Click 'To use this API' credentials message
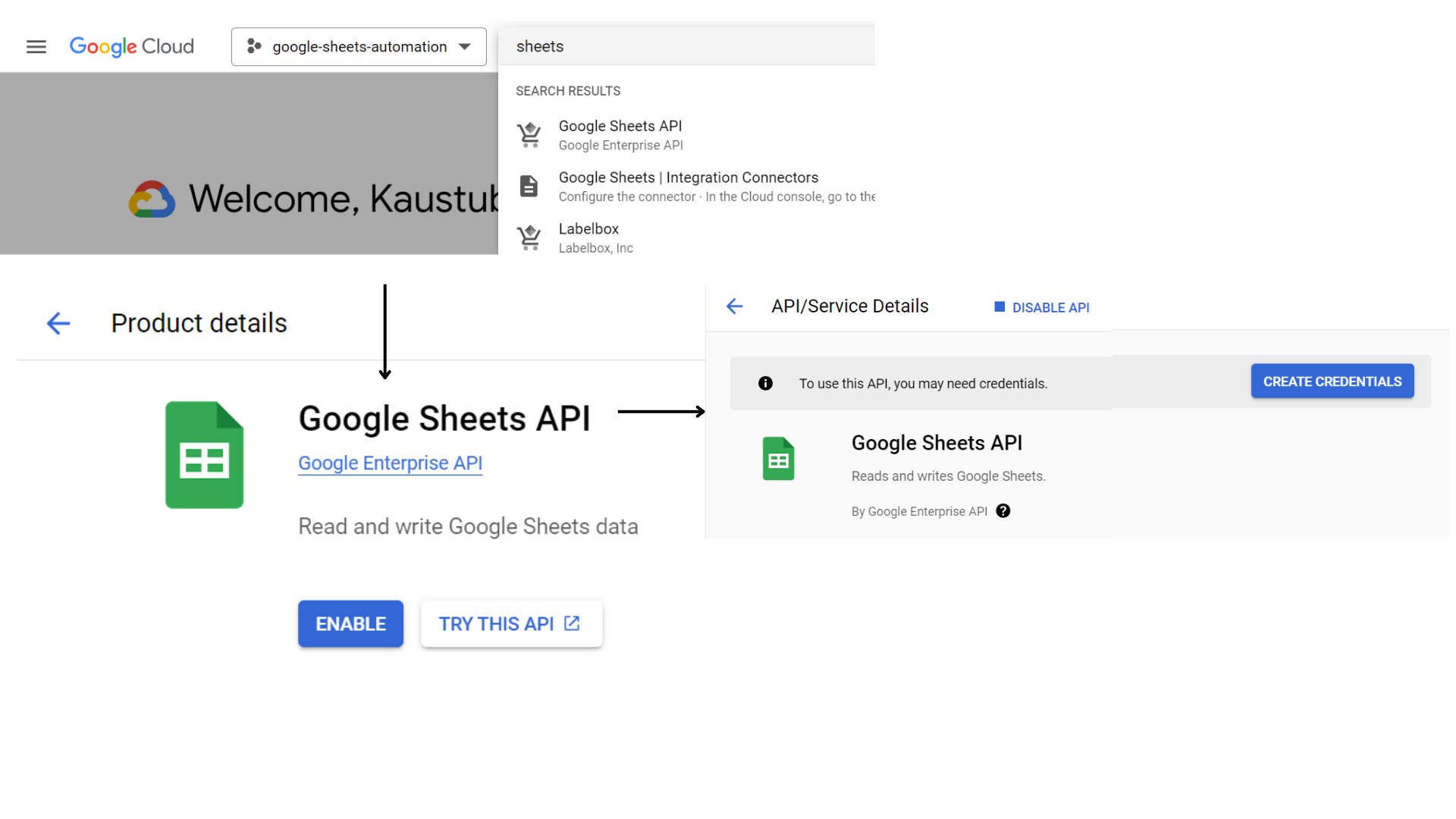The width and height of the screenshot is (1456, 819). point(923,384)
